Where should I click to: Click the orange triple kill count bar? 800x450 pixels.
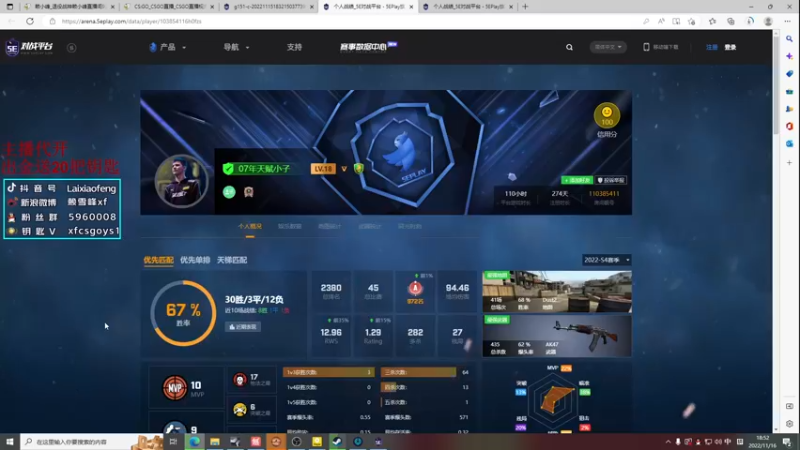(418, 372)
